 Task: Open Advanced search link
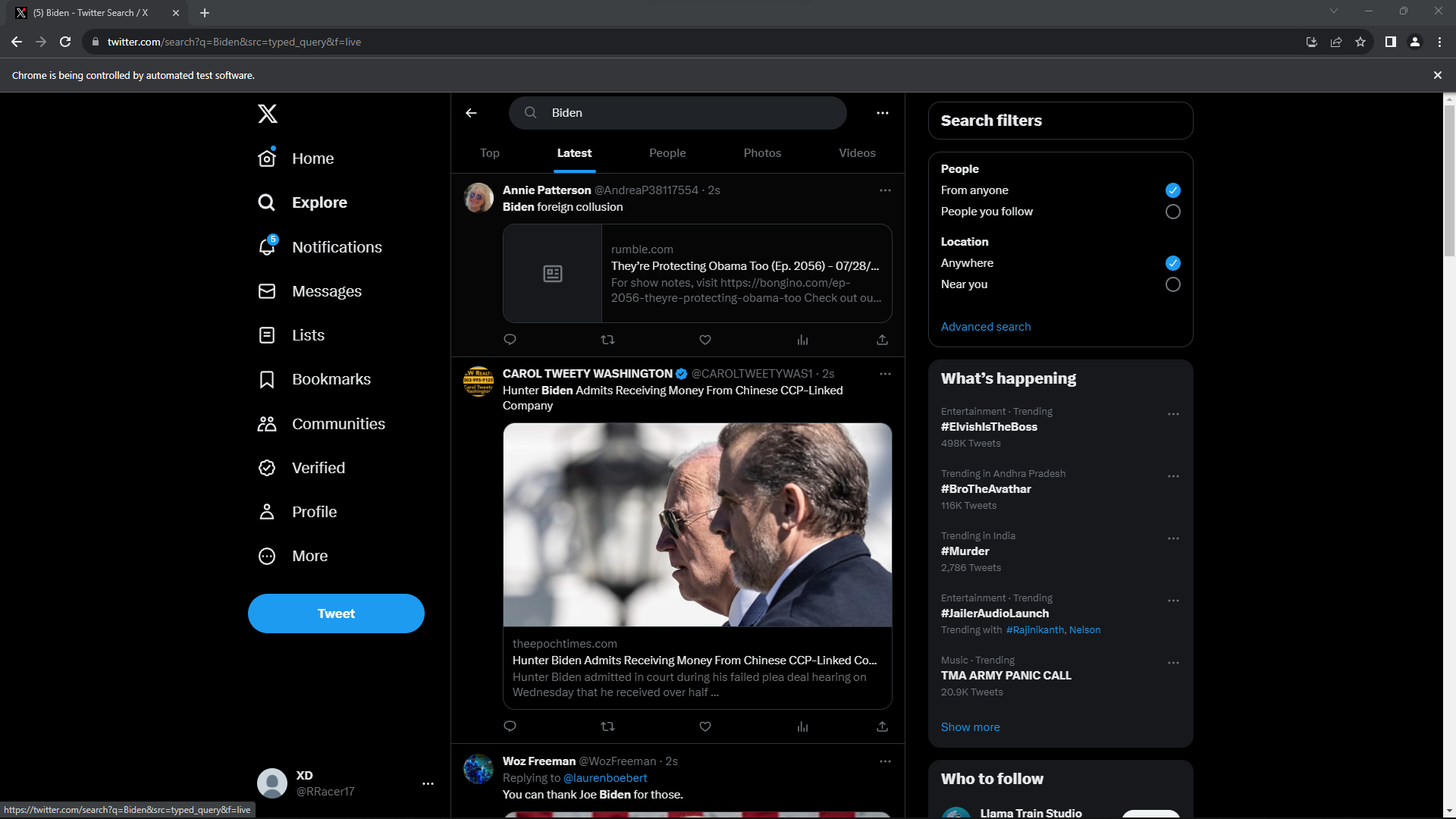pyautogui.click(x=985, y=327)
